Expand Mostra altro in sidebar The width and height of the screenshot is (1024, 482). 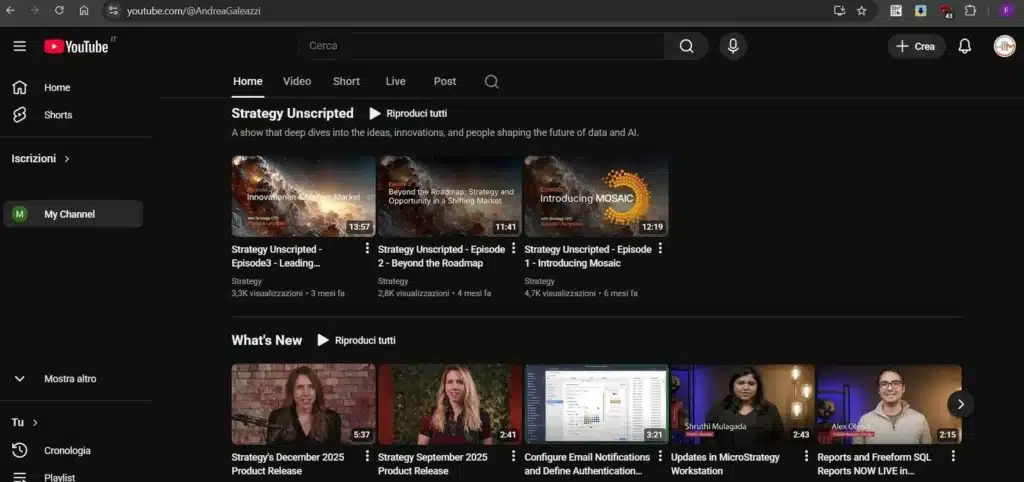(x=70, y=379)
